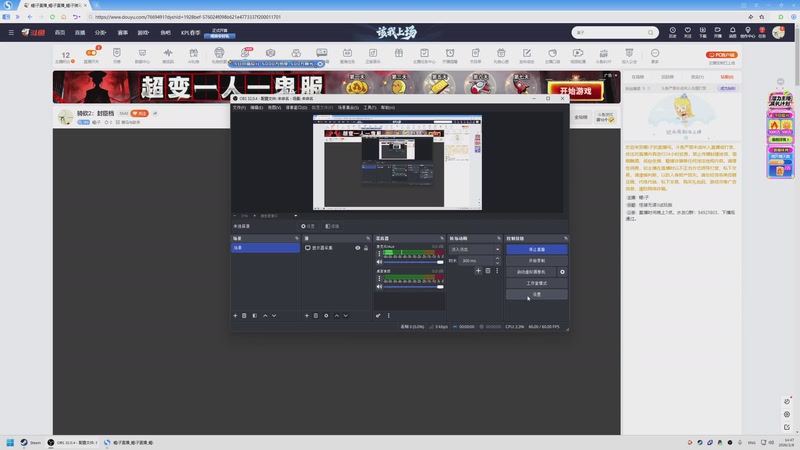
Task: Click the Douyu logo in the site header
Action: (33, 32)
